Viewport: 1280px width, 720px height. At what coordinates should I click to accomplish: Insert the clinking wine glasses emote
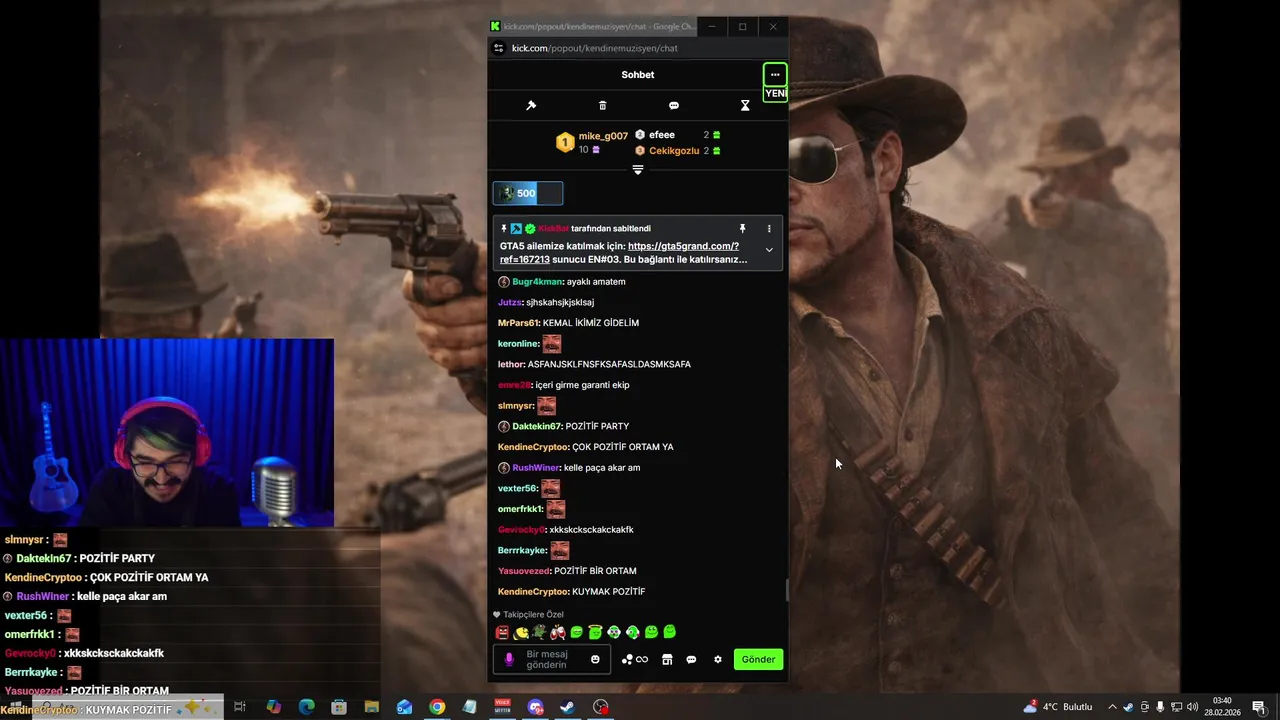point(558,632)
